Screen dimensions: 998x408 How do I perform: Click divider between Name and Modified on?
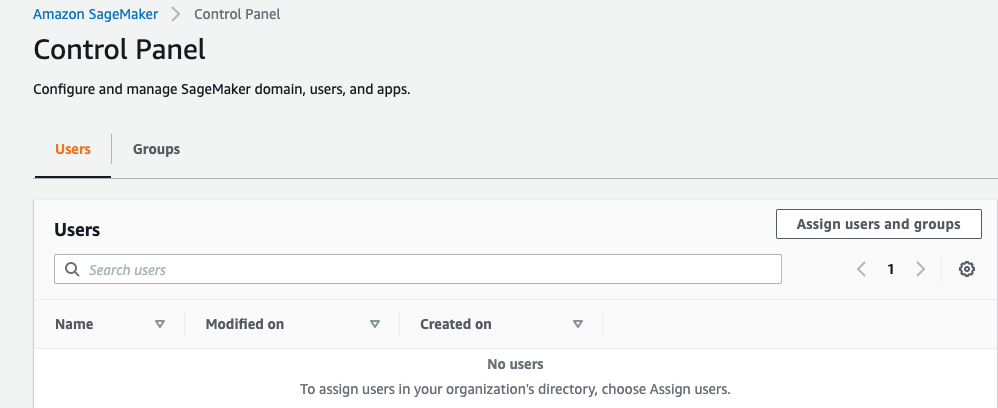(185, 324)
